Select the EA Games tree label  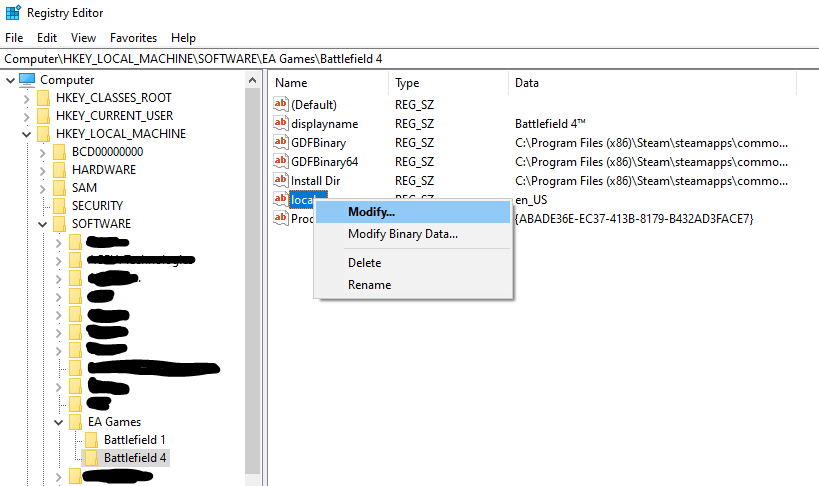tap(114, 422)
